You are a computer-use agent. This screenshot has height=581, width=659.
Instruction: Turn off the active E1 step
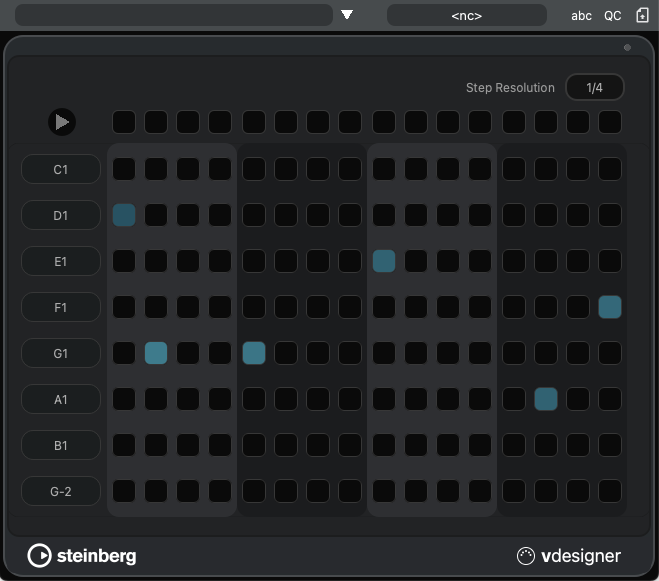[x=384, y=261]
